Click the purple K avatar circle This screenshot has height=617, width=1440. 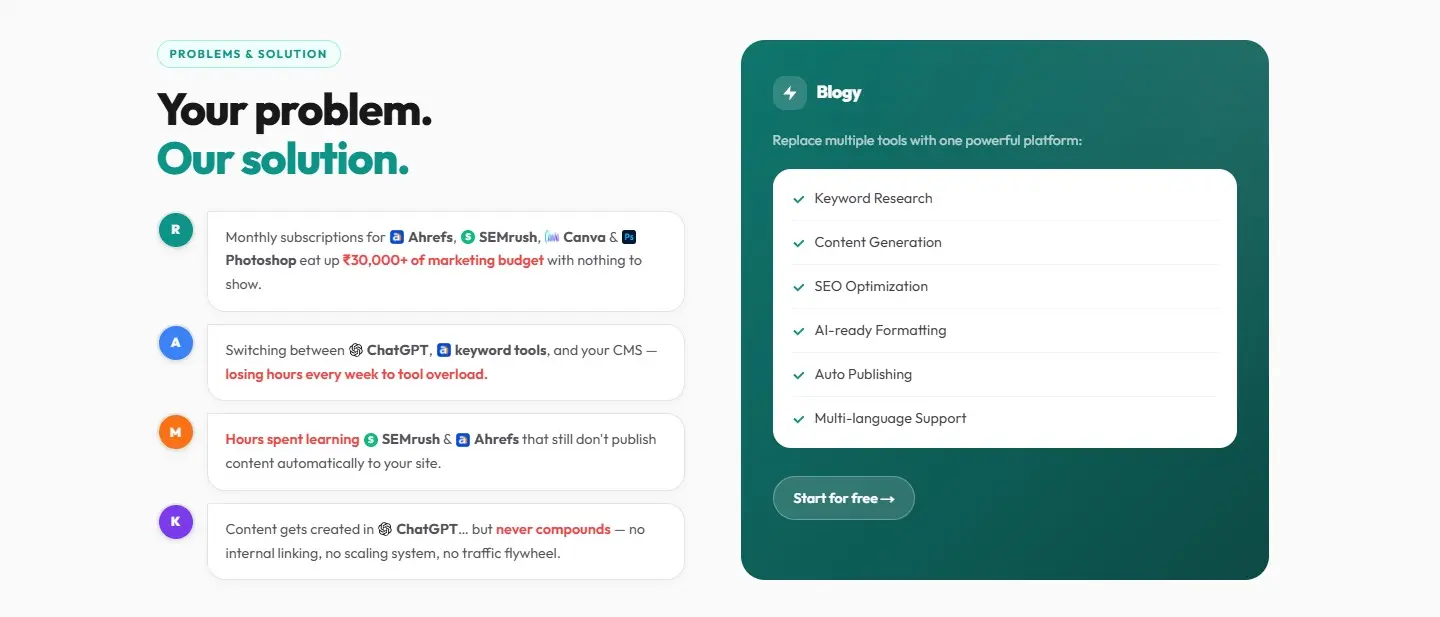coord(176,521)
